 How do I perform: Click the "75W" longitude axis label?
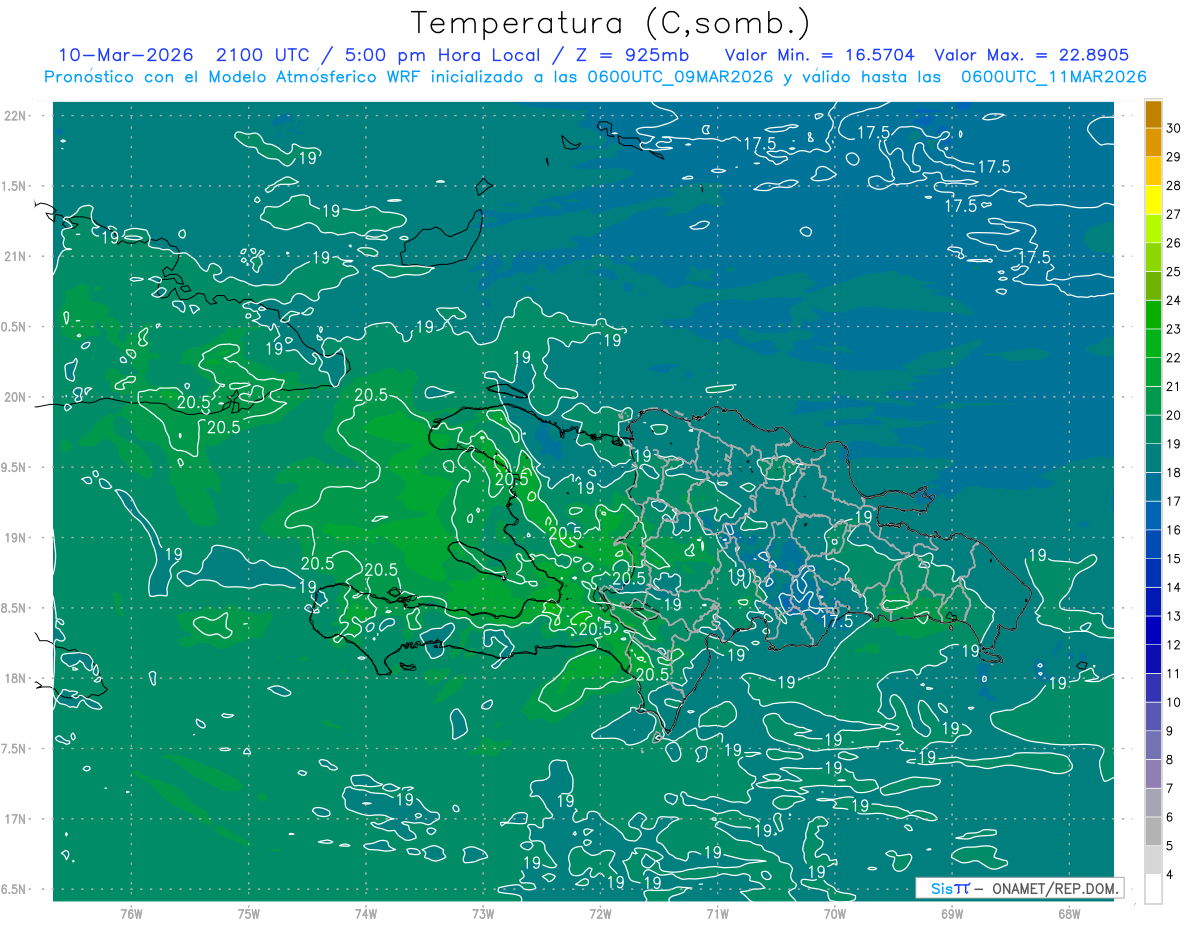249,913
